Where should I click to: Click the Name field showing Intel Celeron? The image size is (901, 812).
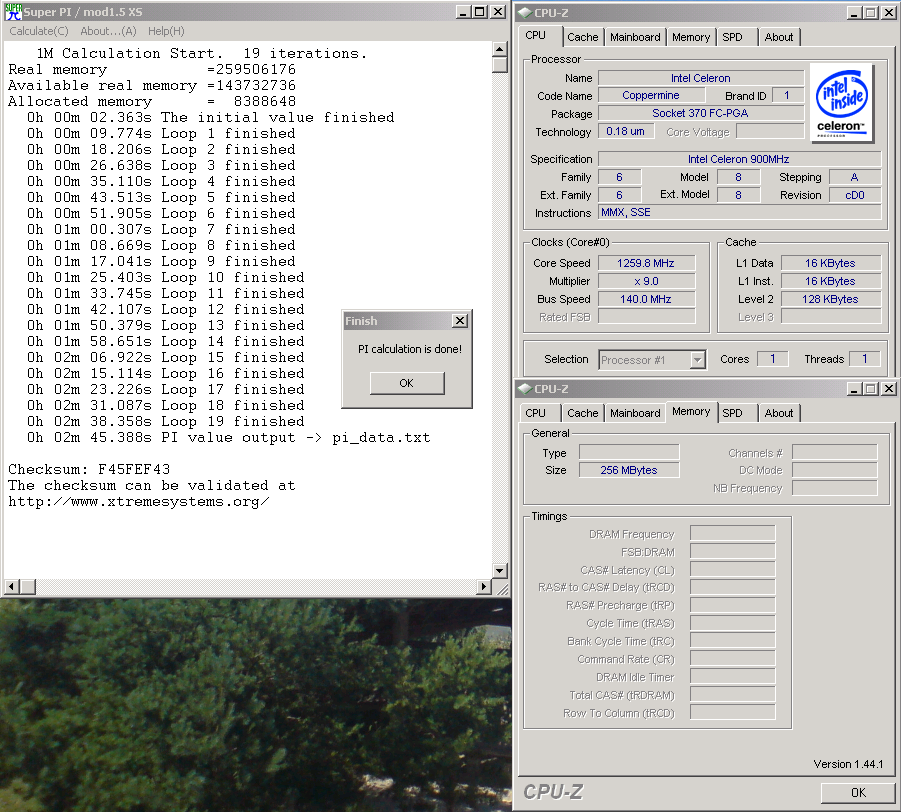tap(700, 78)
